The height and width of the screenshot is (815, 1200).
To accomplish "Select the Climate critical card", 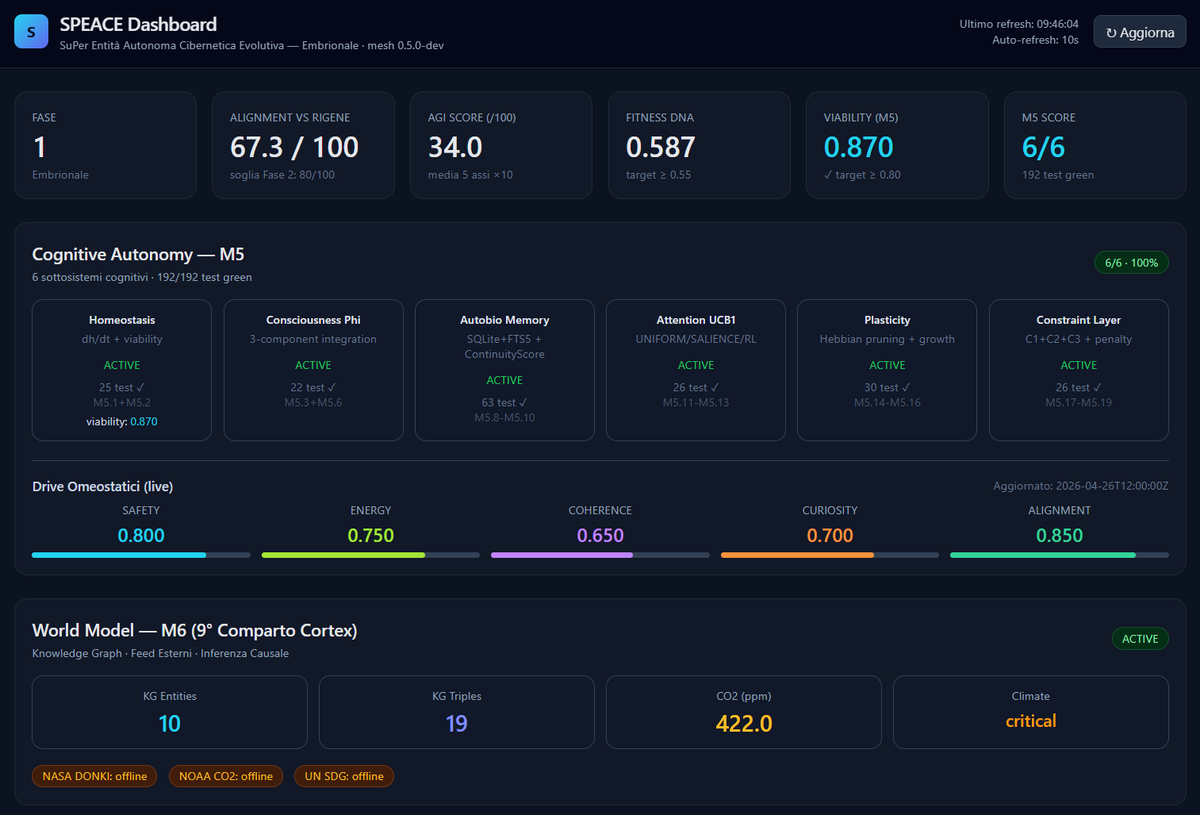I will tap(1031, 712).
